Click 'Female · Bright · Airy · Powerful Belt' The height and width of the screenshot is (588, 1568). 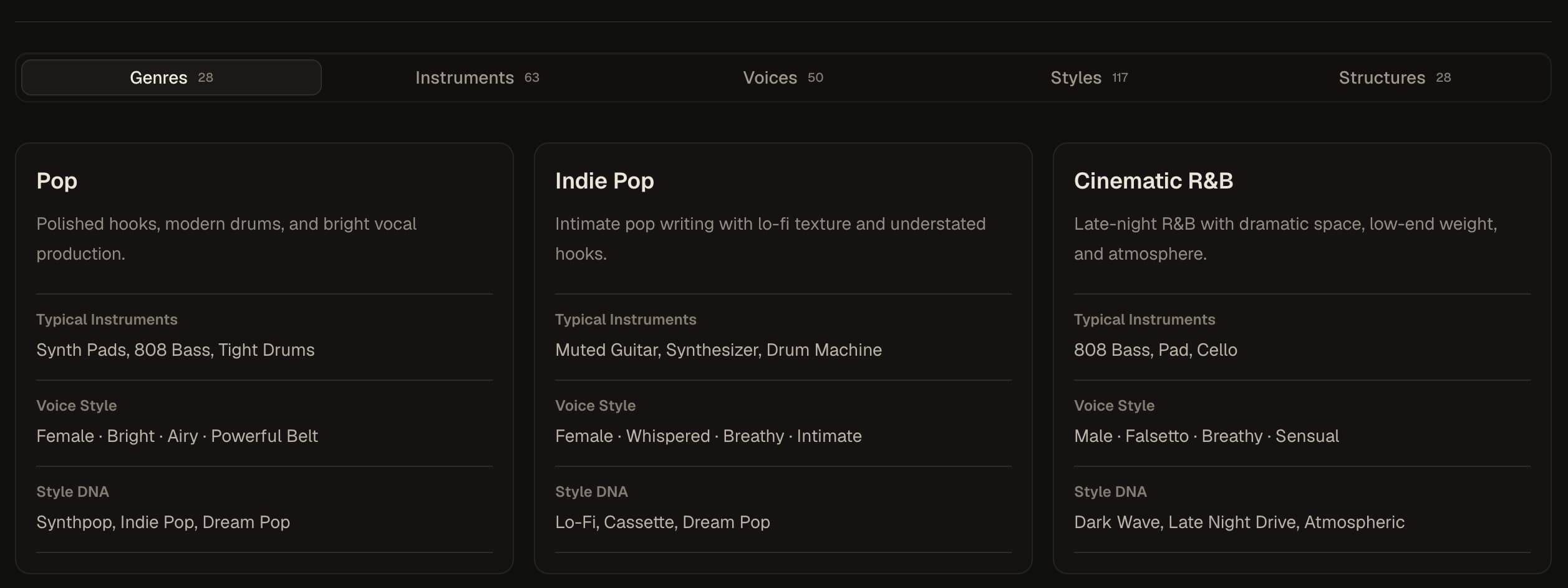177,436
